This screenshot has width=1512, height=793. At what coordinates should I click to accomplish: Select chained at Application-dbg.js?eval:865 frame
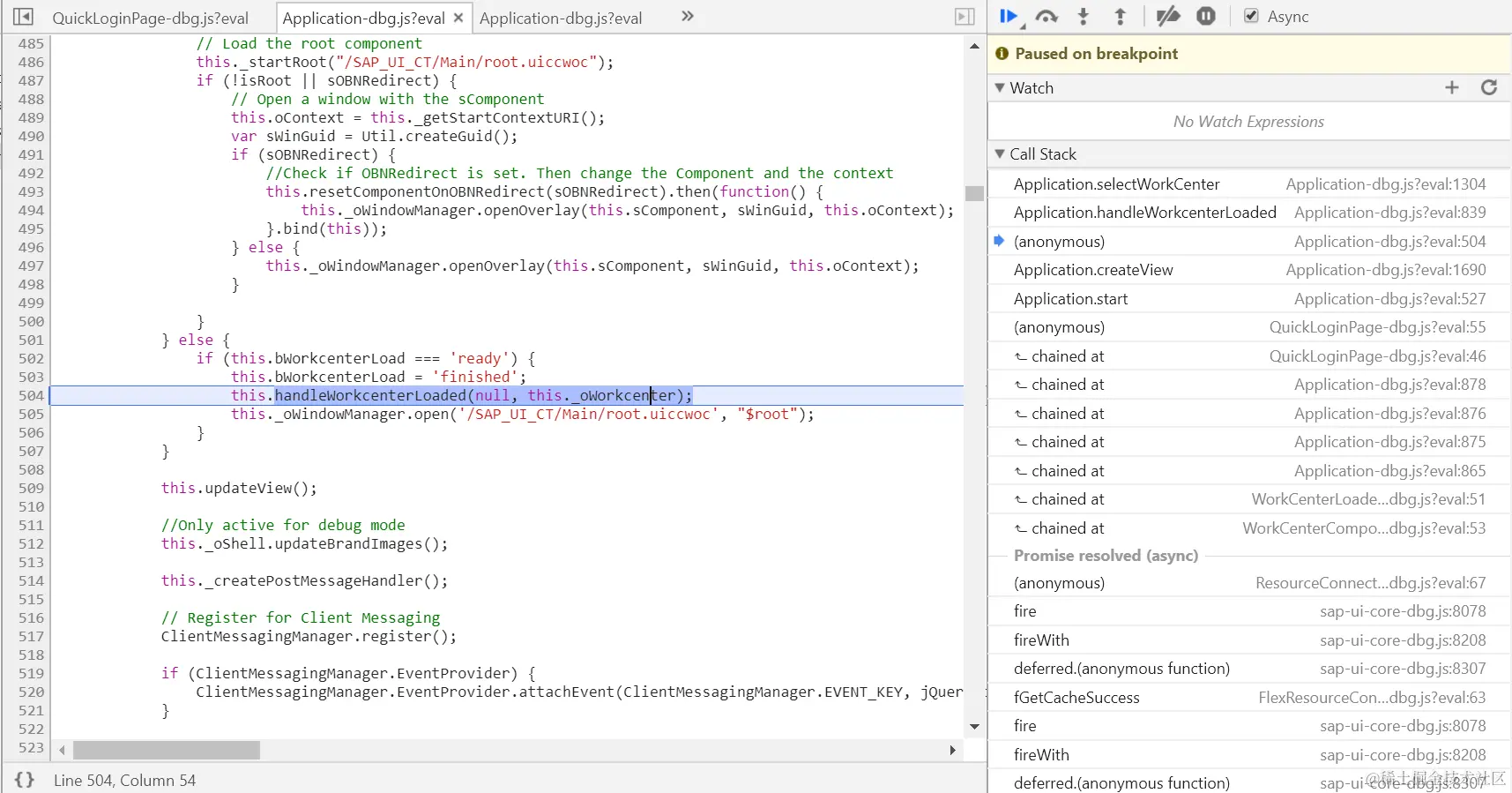pyautogui.click(x=1249, y=471)
